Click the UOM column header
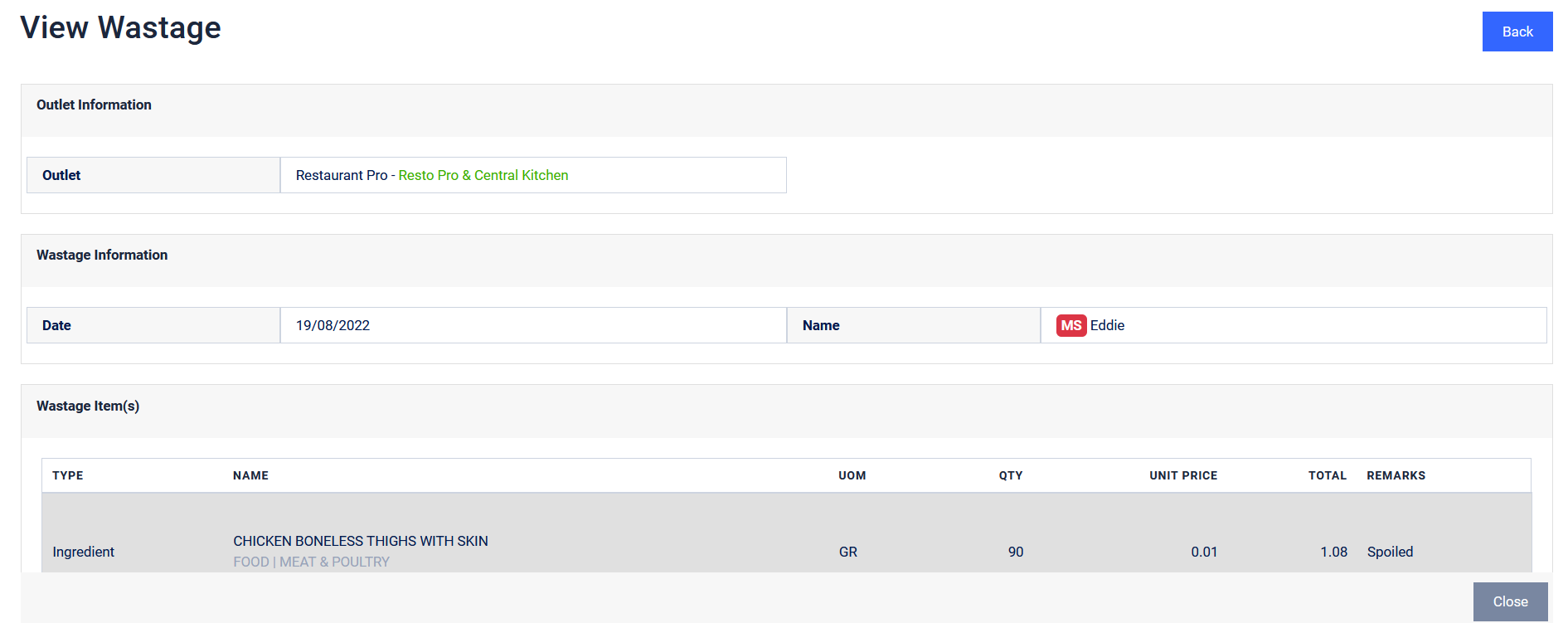Viewport: 1568px width, 623px height. coord(852,475)
